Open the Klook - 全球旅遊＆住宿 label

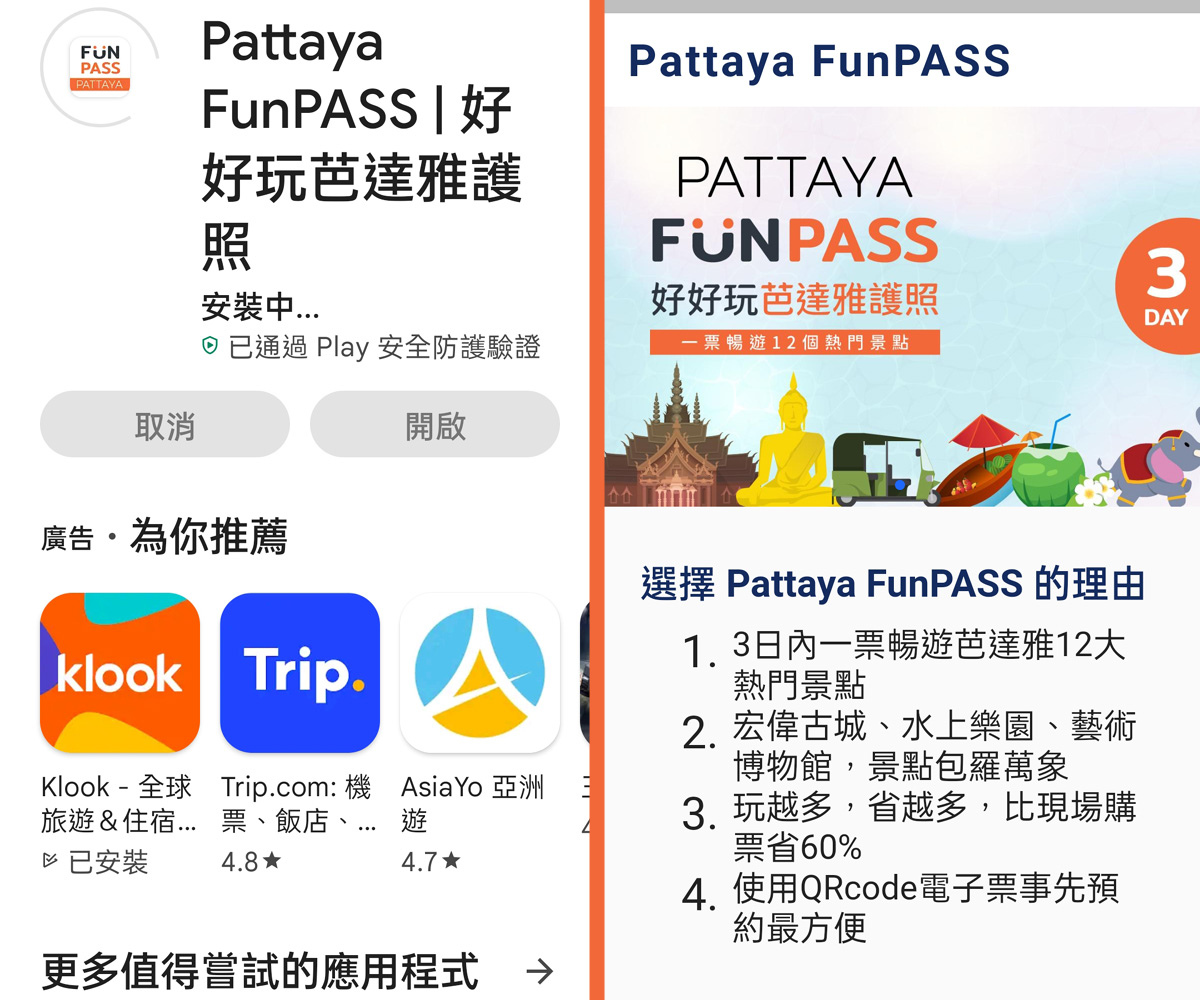(118, 804)
